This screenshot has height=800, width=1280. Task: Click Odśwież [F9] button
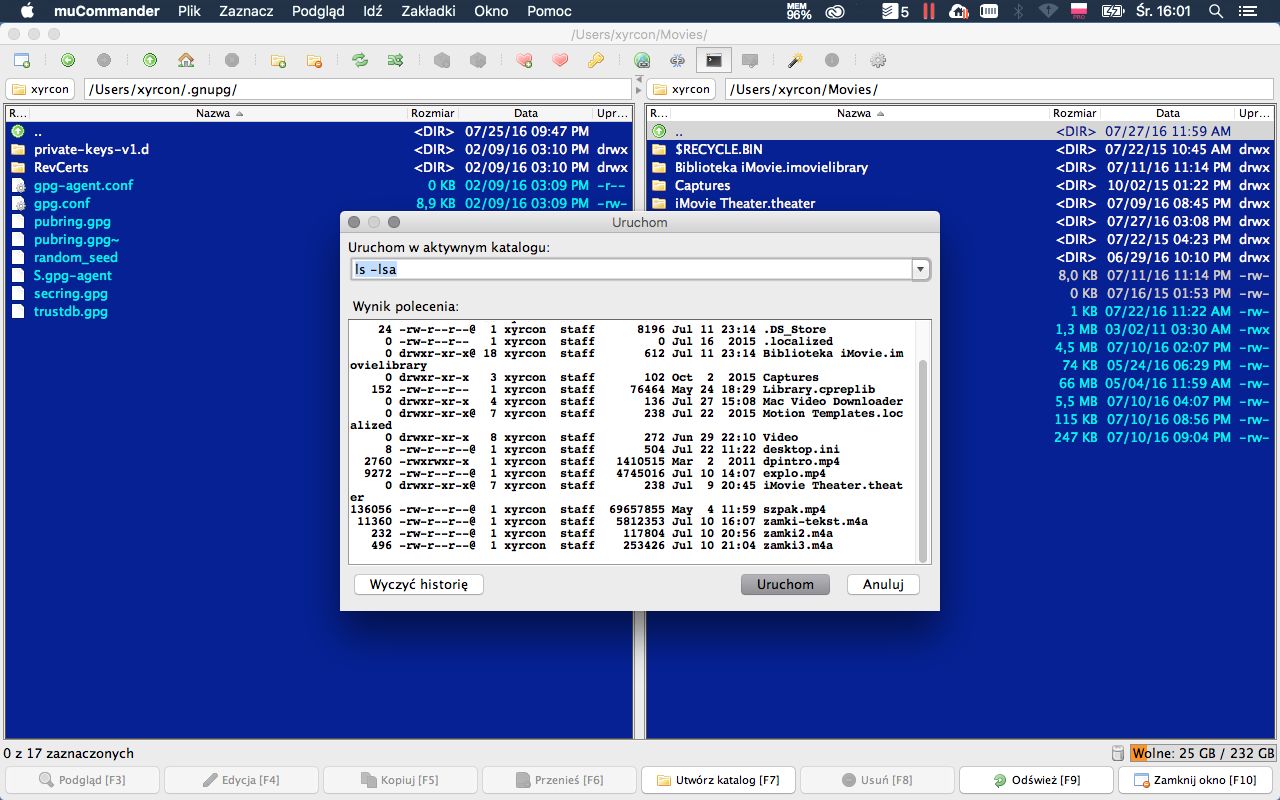pos(1036,780)
